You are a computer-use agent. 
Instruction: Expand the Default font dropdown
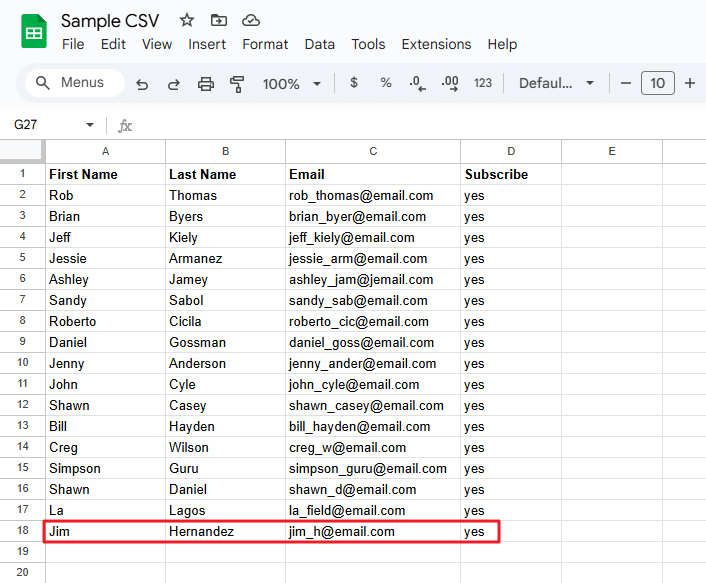(x=556, y=83)
